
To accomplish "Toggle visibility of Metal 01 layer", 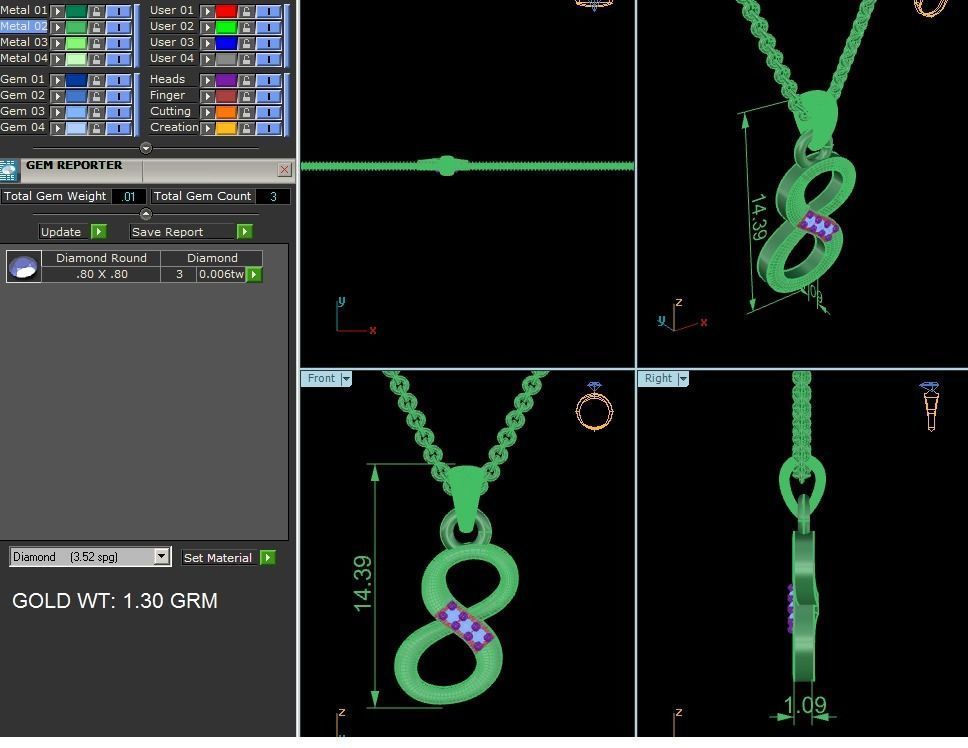I will click(119, 11).
